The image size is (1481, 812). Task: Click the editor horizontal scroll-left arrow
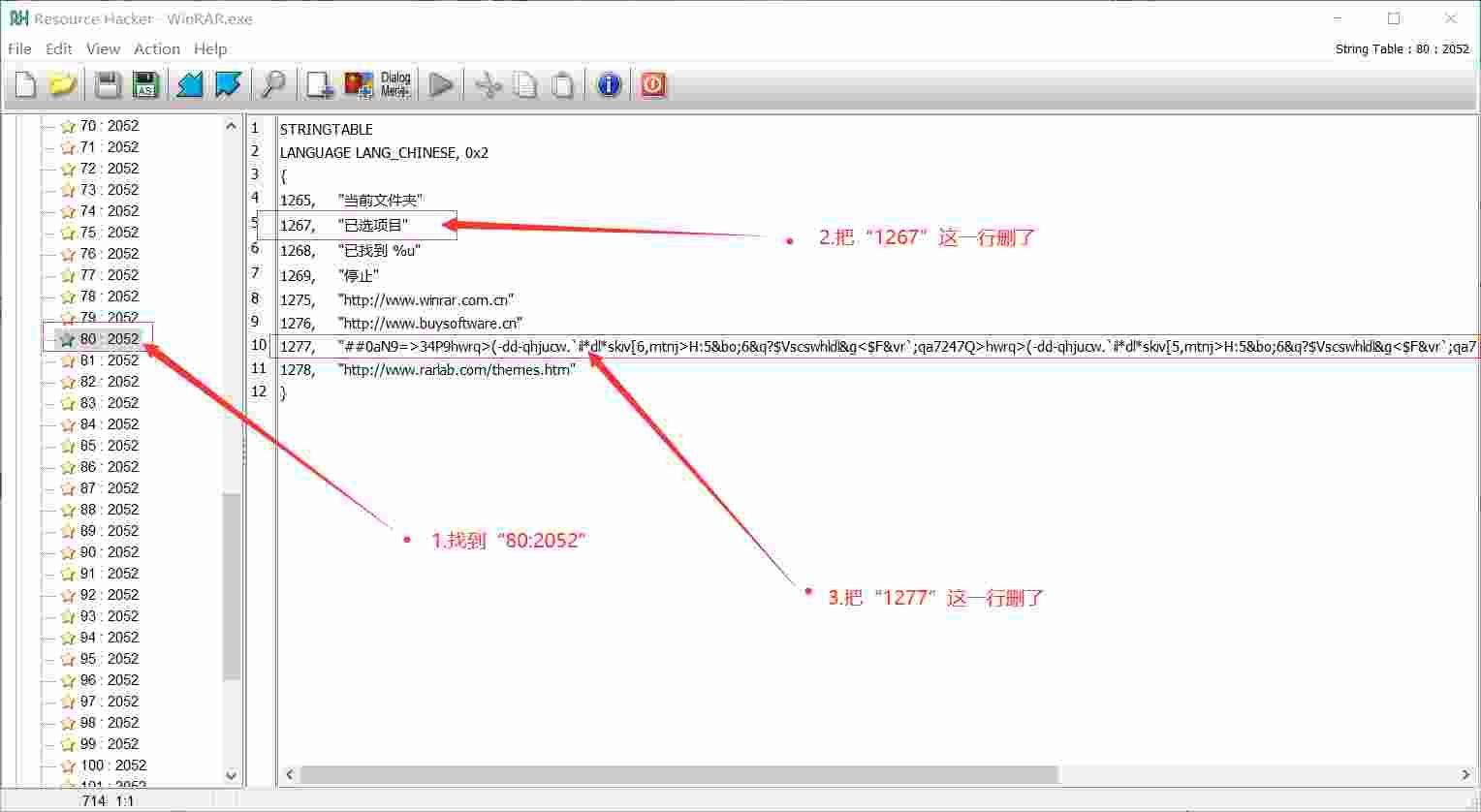289,775
